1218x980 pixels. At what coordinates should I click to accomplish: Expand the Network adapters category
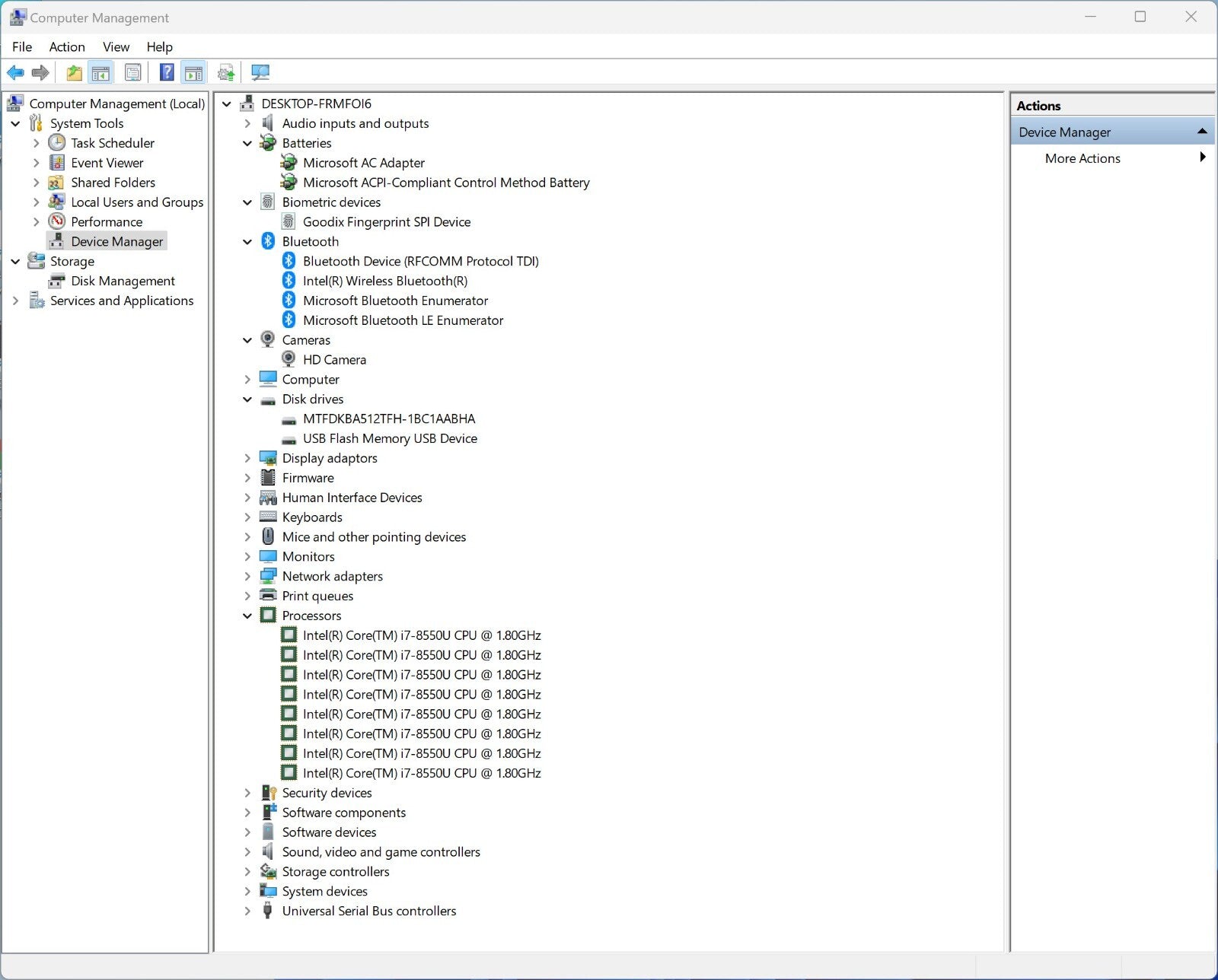[x=247, y=576]
